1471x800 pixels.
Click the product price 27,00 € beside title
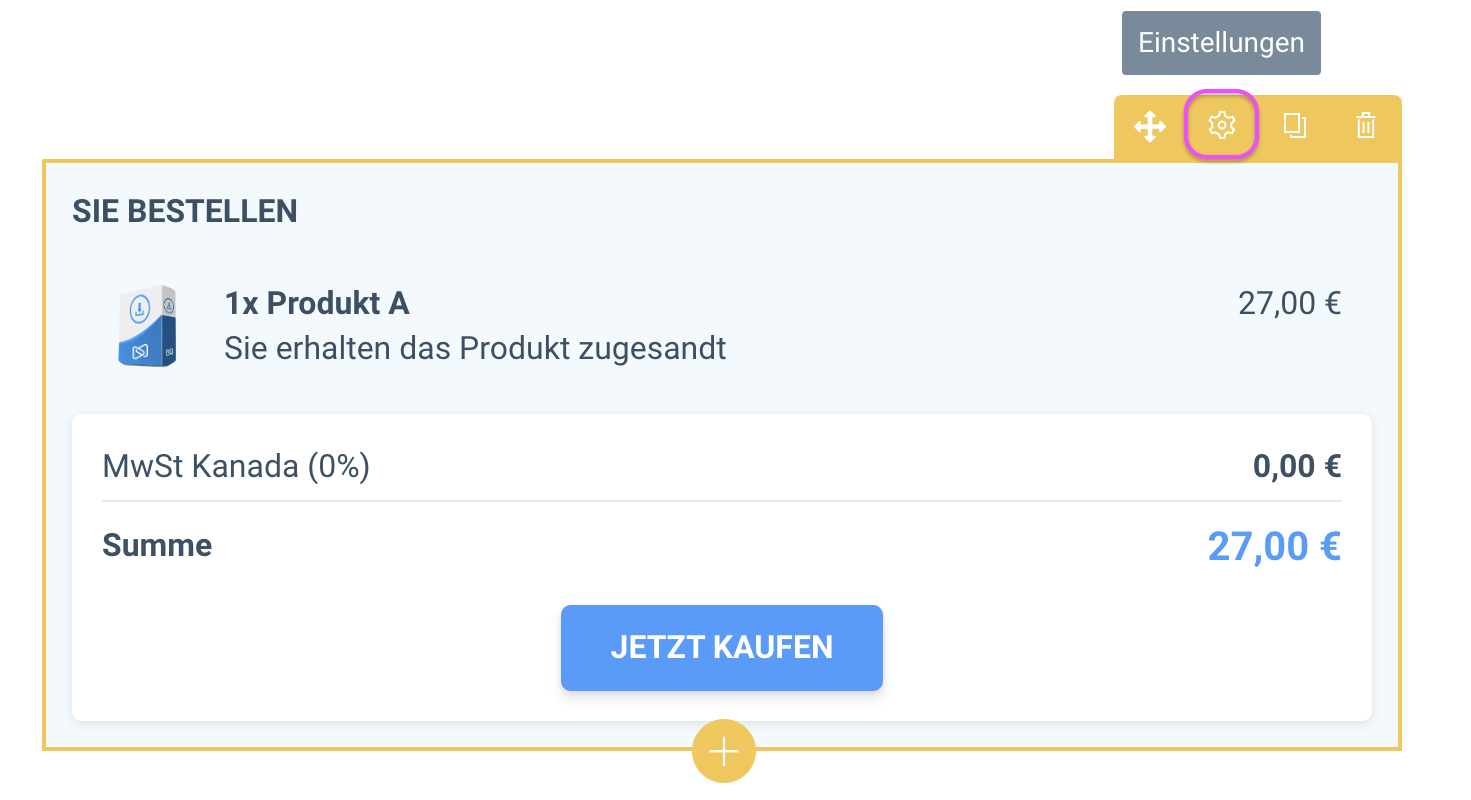(1289, 303)
